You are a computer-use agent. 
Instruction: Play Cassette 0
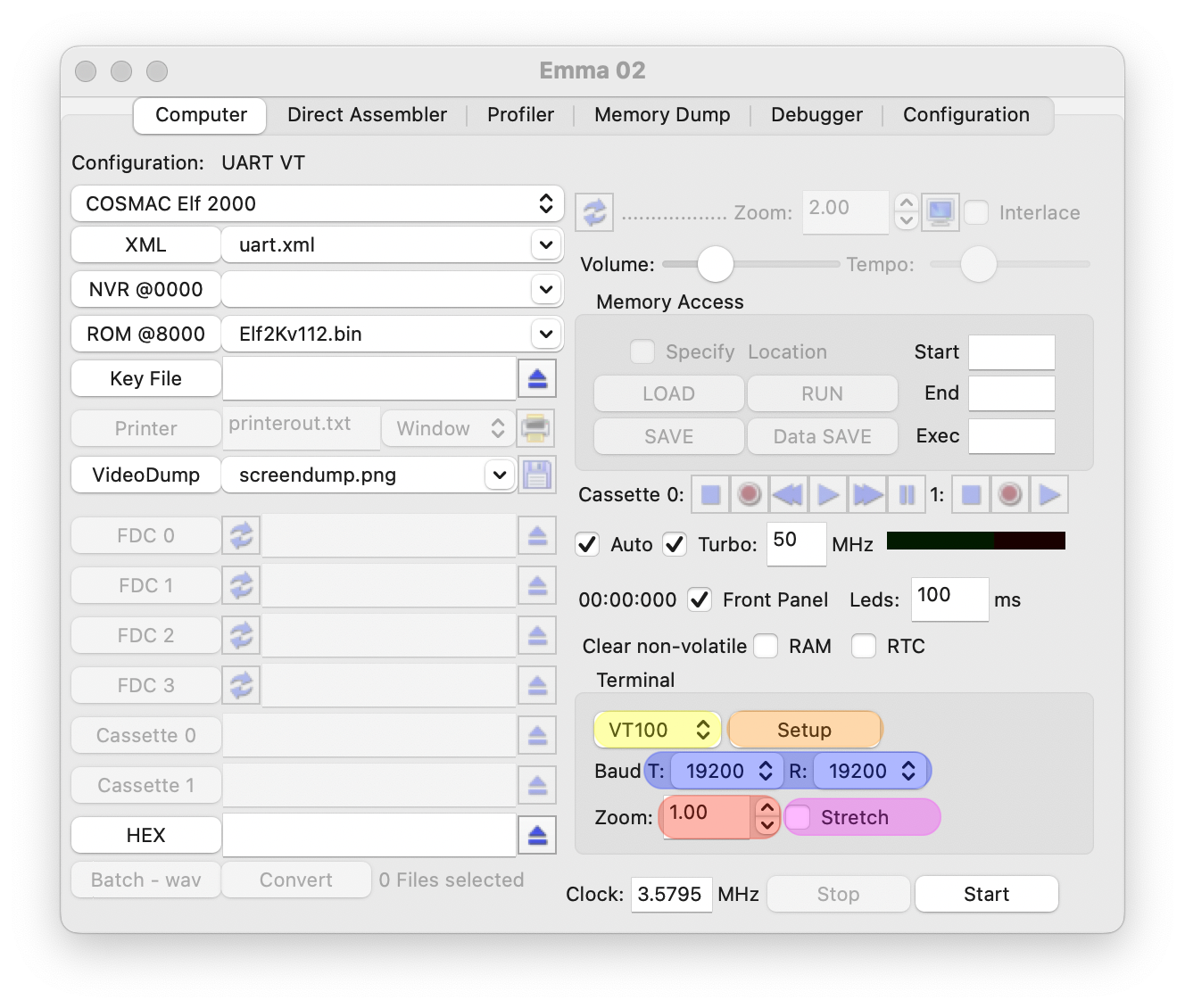[x=828, y=494]
